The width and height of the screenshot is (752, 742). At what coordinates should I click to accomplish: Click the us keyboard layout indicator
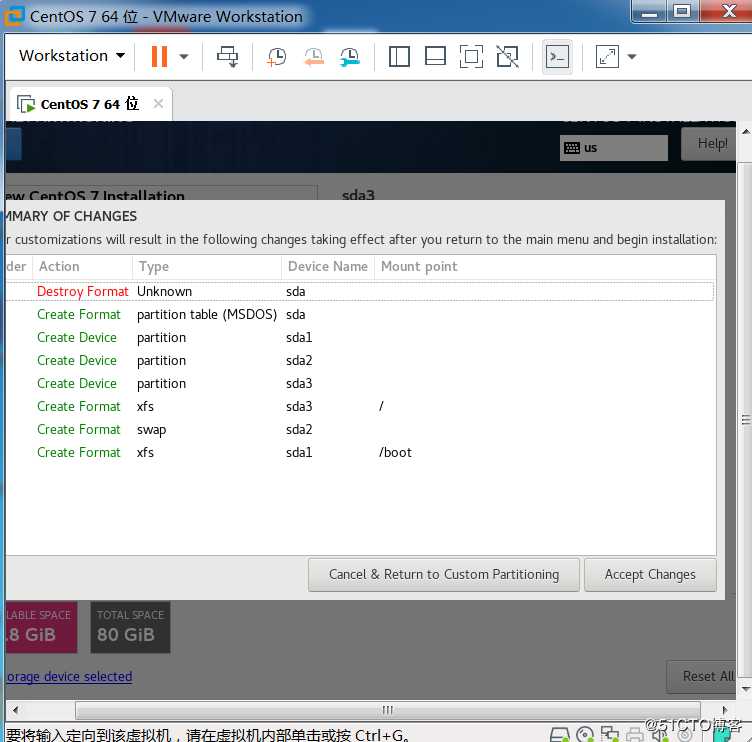[x=613, y=148]
